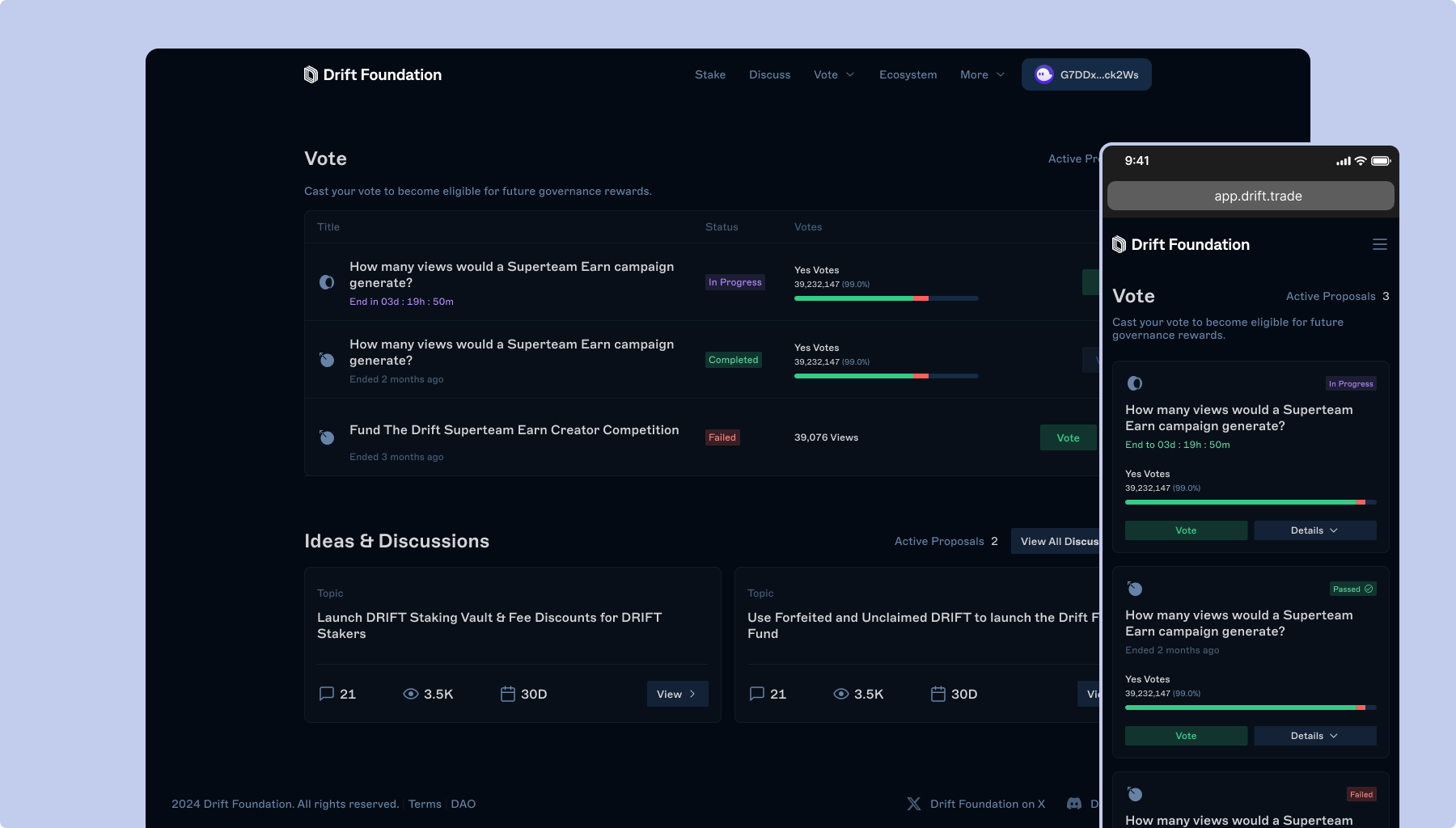
Task: Click the 9:41 clock in the phone status bar
Action: (x=1136, y=161)
